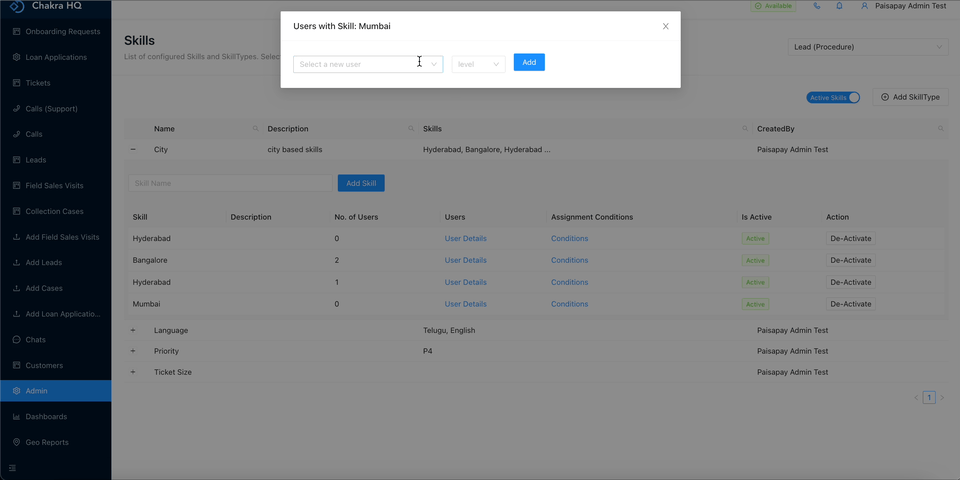The image size is (960, 480).
Task: Click the 'P4' skills cell
Action: point(427,351)
